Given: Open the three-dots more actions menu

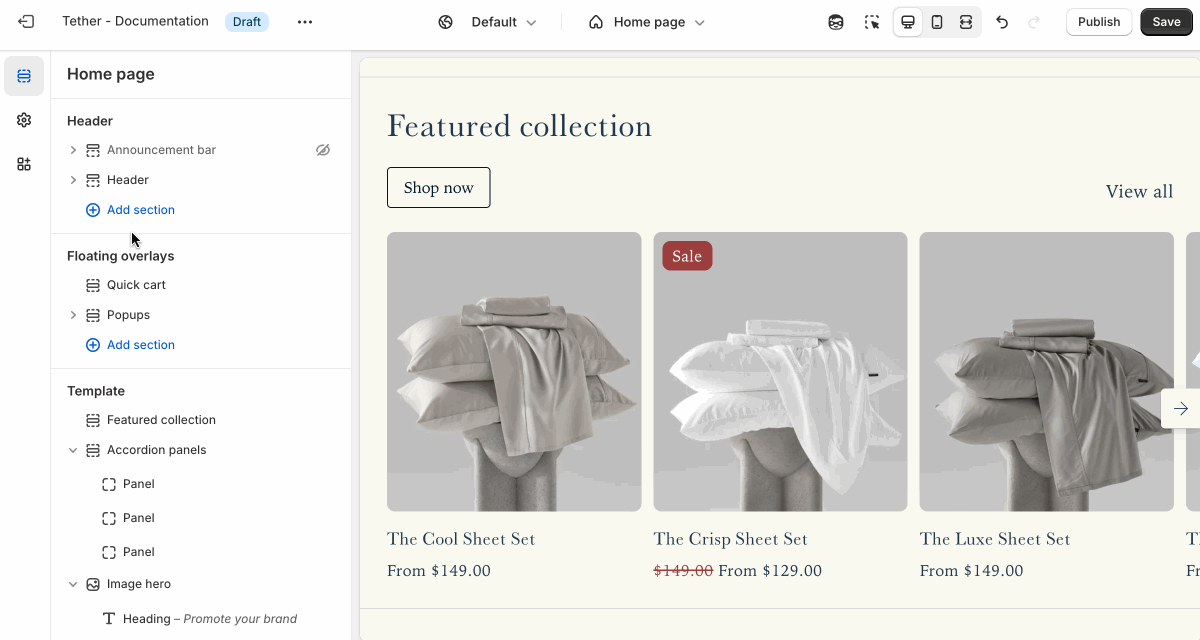Looking at the screenshot, I should point(305,22).
